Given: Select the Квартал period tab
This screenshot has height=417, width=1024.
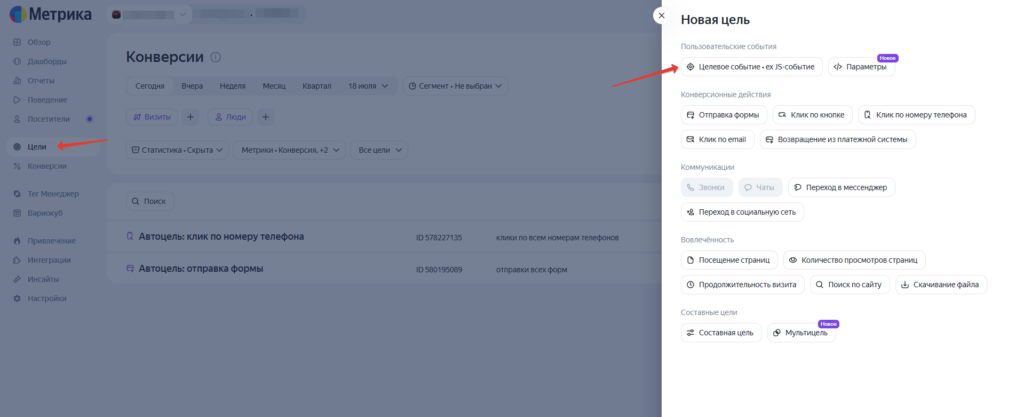Looking at the screenshot, I should [x=317, y=86].
